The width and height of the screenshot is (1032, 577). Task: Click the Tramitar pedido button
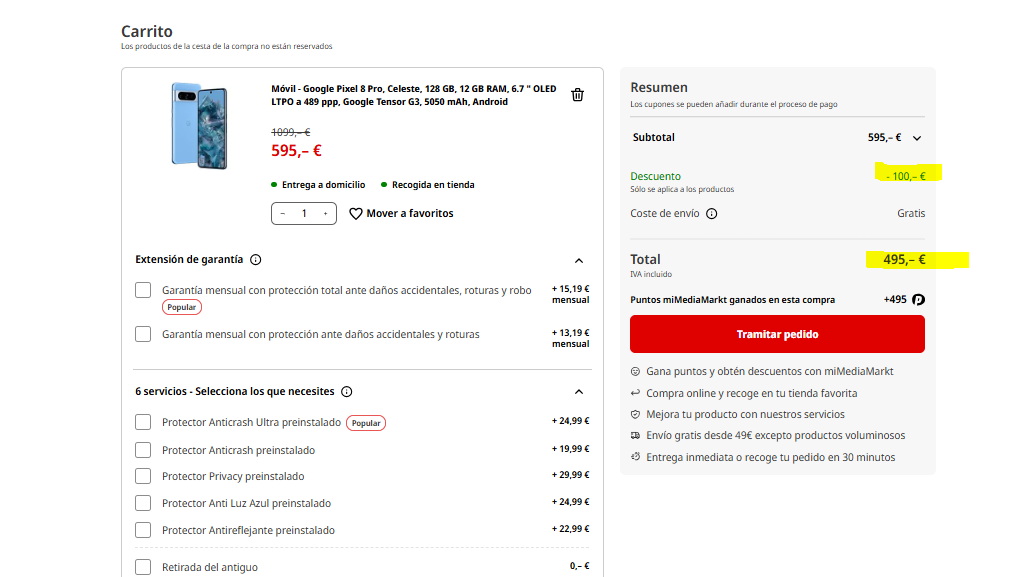pos(777,334)
